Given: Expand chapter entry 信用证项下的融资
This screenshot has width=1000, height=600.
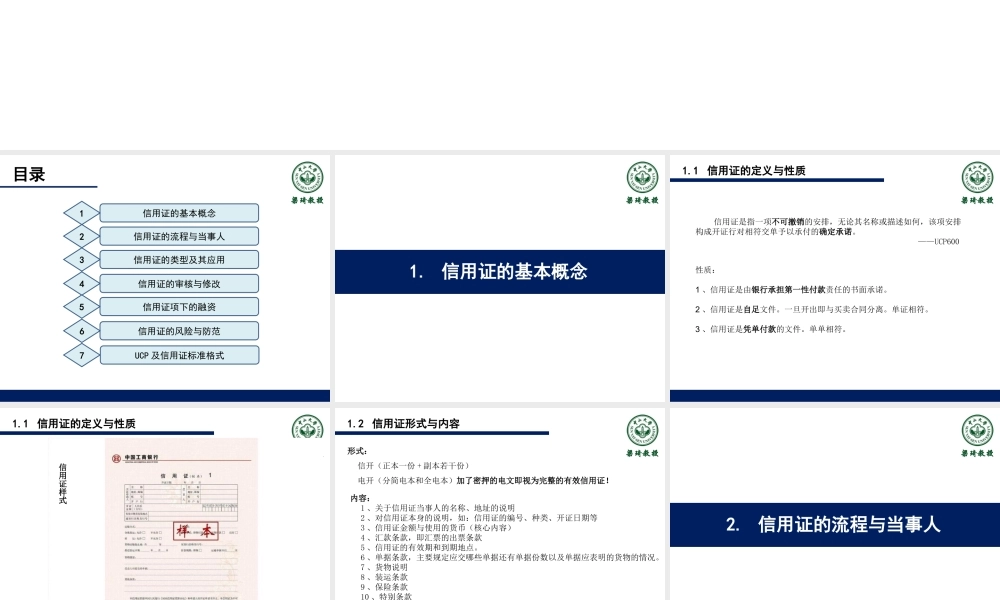Looking at the screenshot, I should [x=178, y=306].
